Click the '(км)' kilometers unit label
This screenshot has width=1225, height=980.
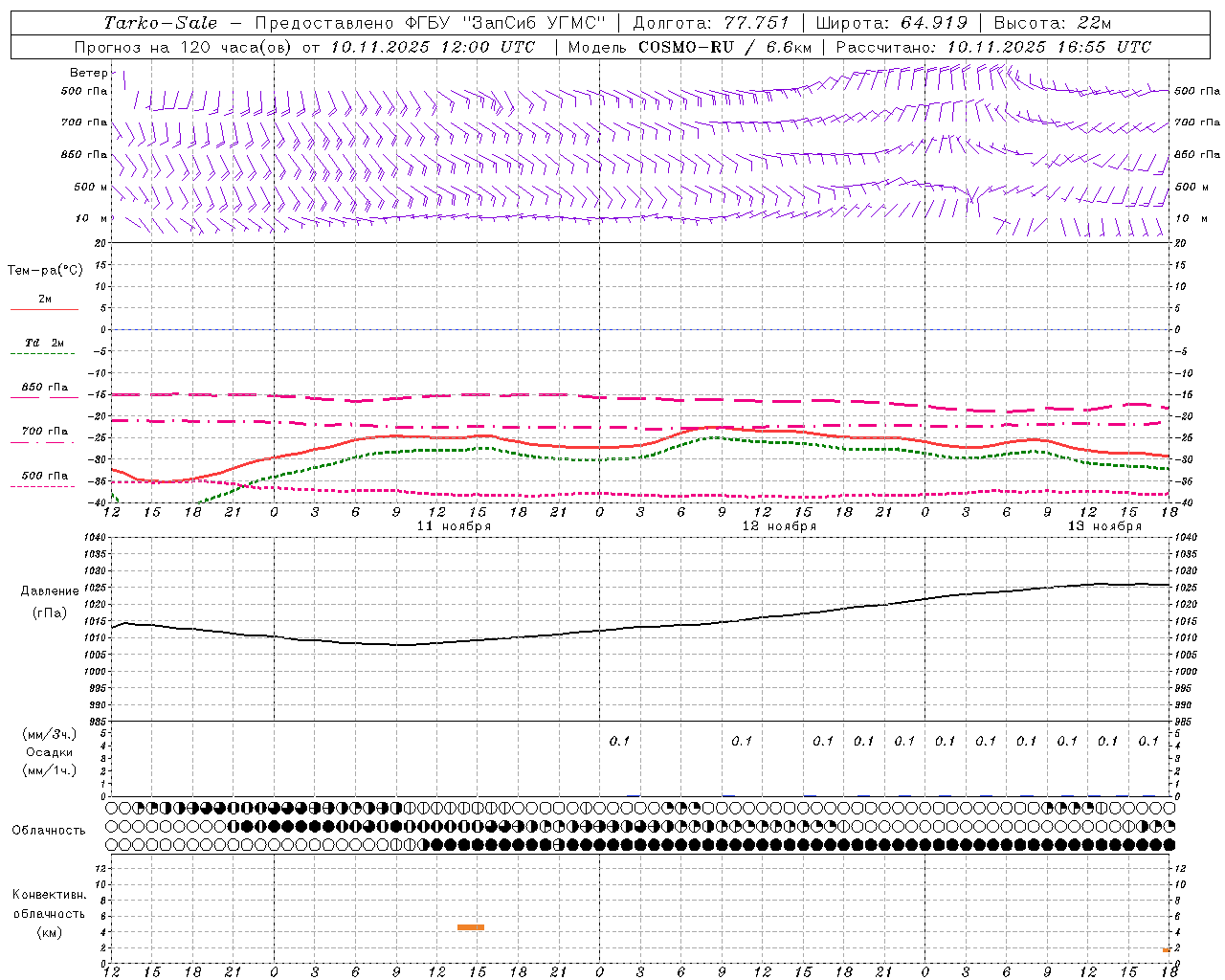tap(49, 932)
